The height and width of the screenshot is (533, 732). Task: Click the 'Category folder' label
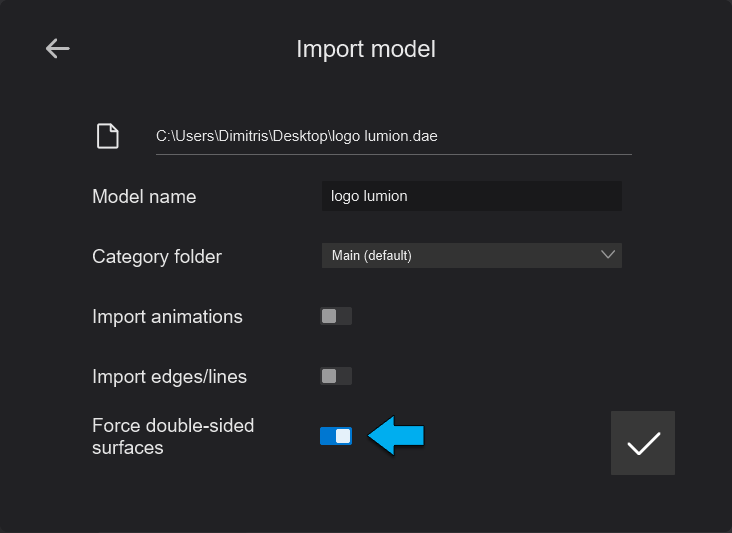coord(157,256)
